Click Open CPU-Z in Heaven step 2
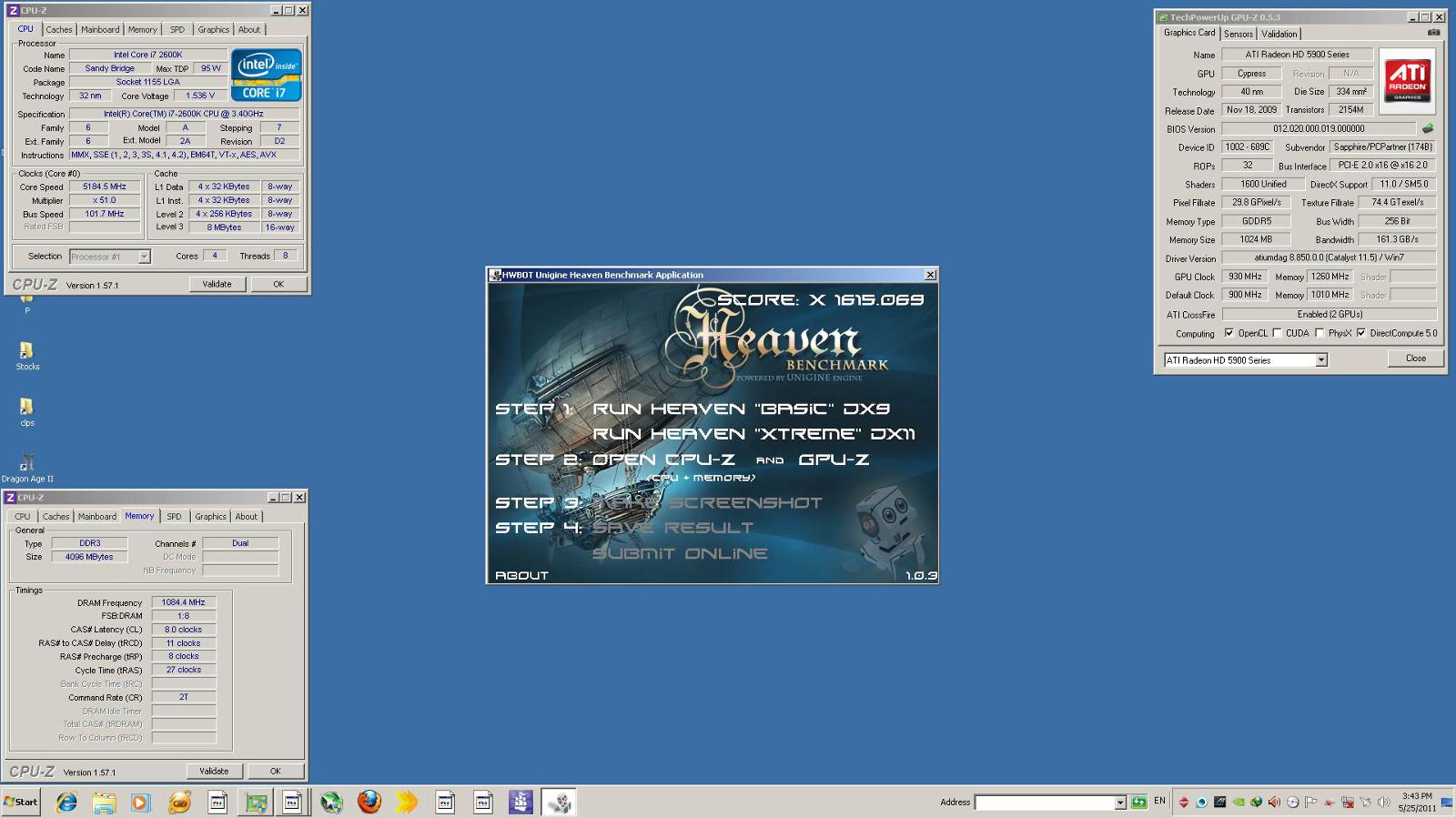This screenshot has height=818, width=1456. coord(663,459)
